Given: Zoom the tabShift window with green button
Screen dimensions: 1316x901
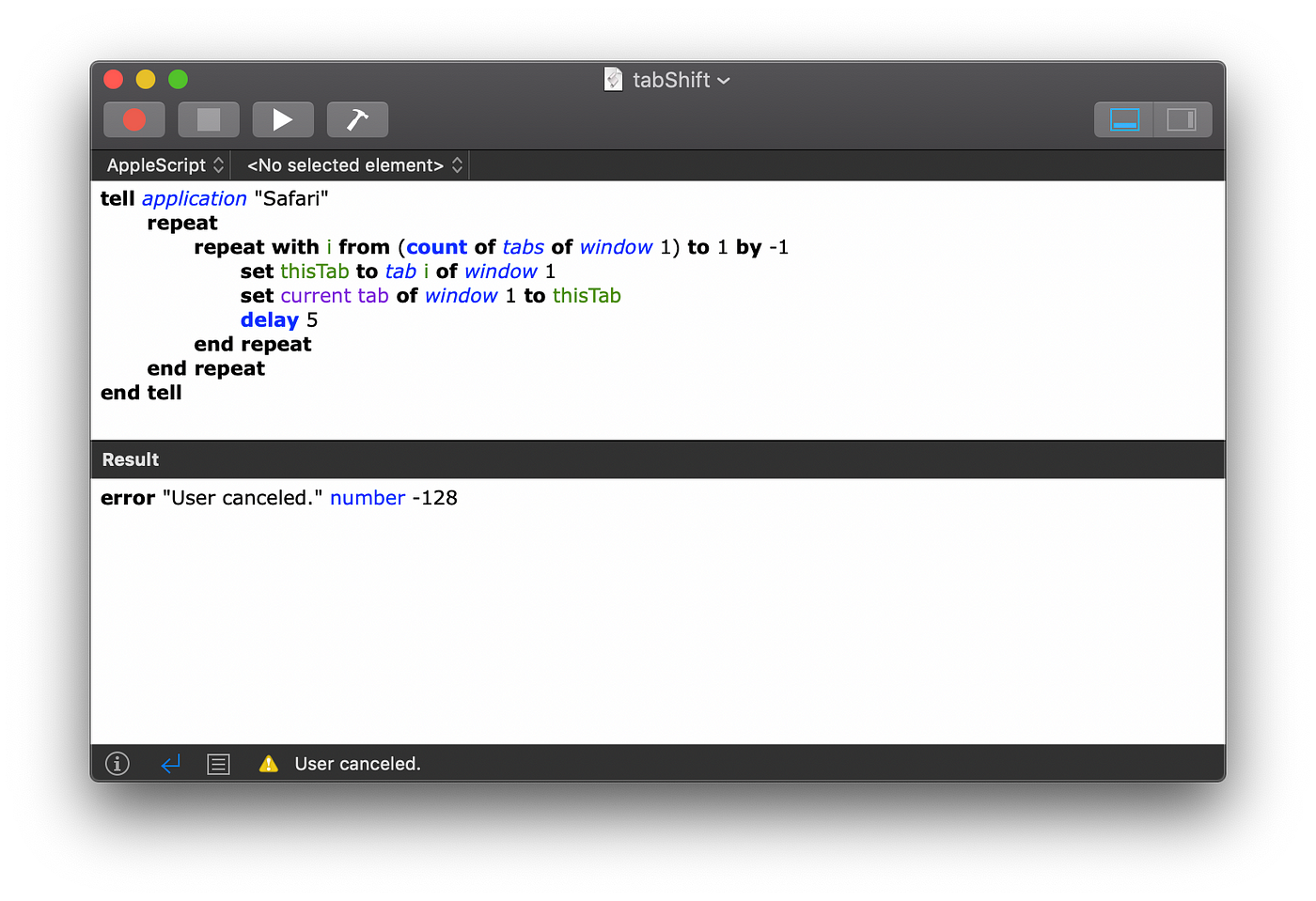Looking at the screenshot, I should pyautogui.click(x=178, y=79).
